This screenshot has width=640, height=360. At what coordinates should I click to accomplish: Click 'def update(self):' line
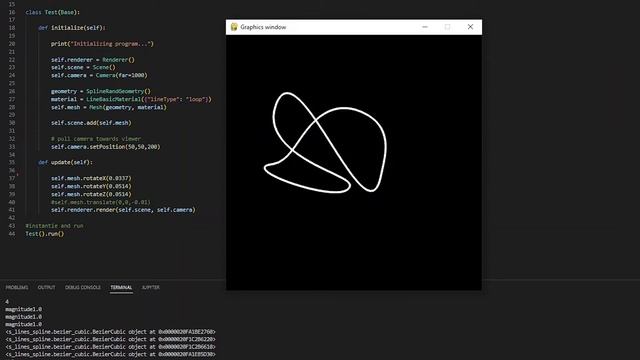(x=65, y=162)
